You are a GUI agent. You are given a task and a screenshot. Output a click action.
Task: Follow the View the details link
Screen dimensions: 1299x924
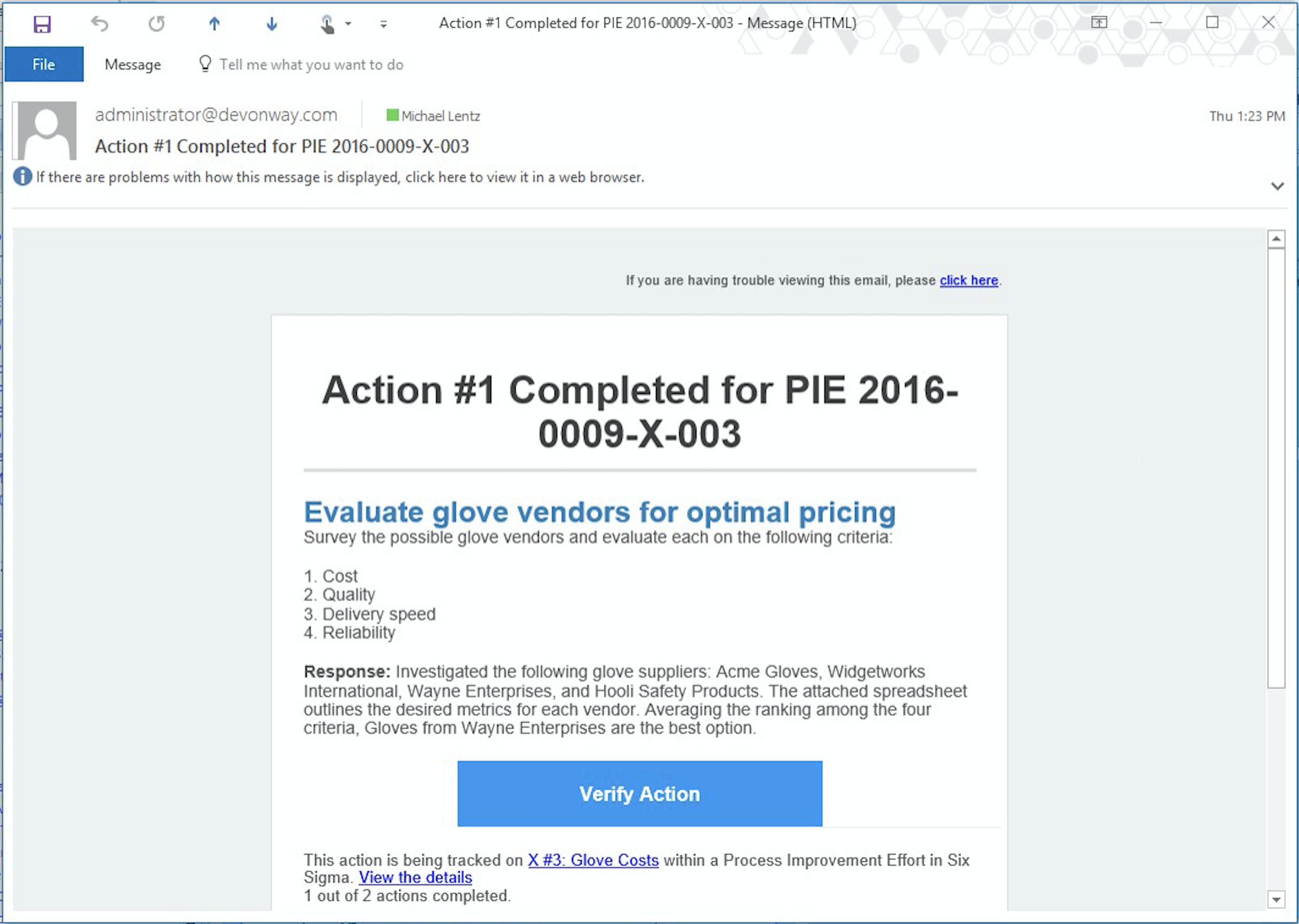415,877
